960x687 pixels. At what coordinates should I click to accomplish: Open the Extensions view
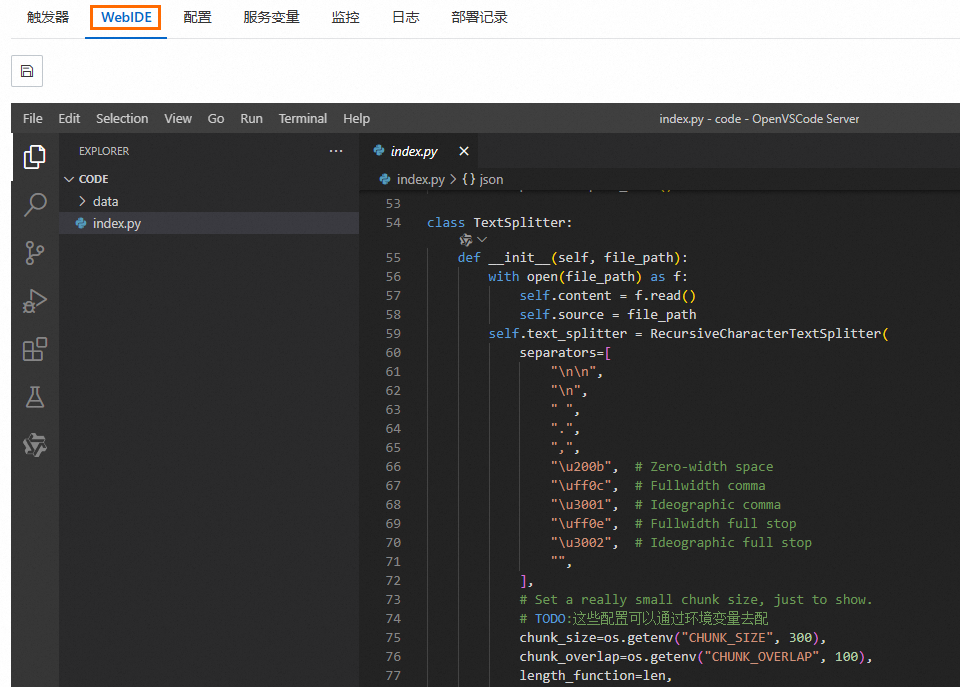pyautogui.click(x=35, y=349)
